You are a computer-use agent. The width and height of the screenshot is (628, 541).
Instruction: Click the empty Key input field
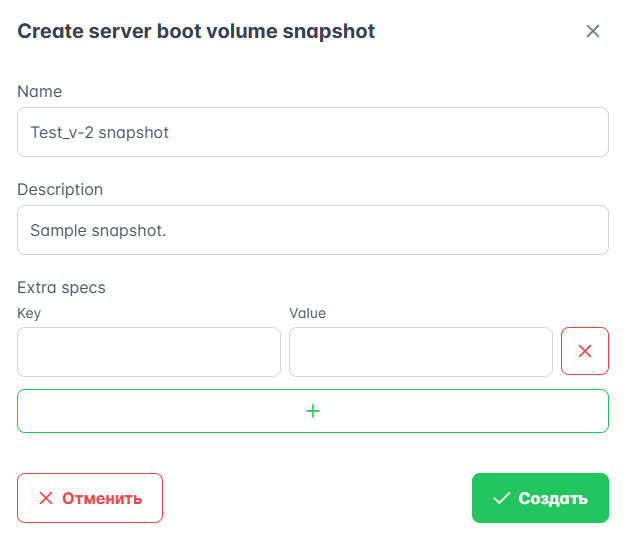[149, 352]
